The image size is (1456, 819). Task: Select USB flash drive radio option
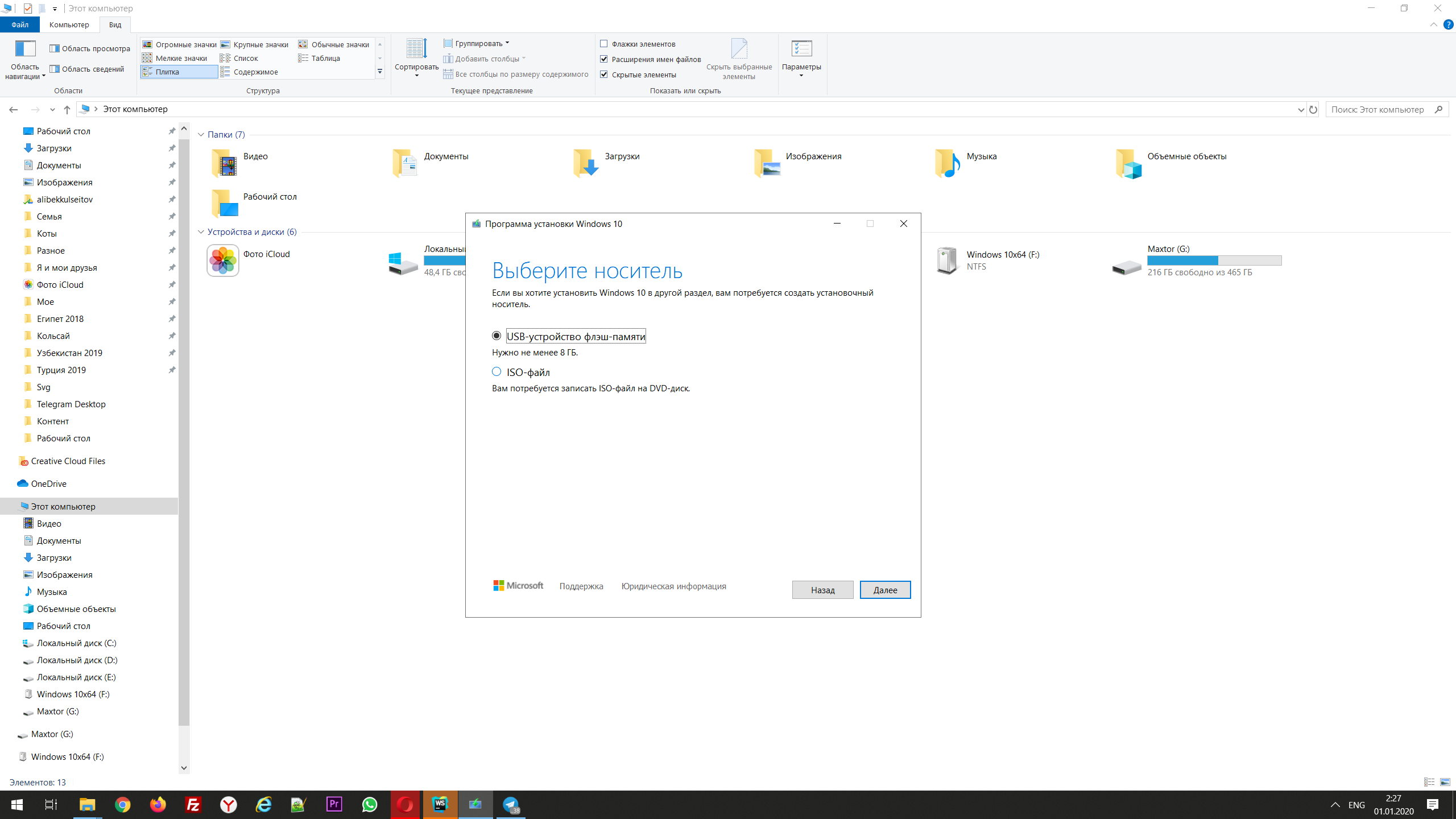click(x=497, y=336)
